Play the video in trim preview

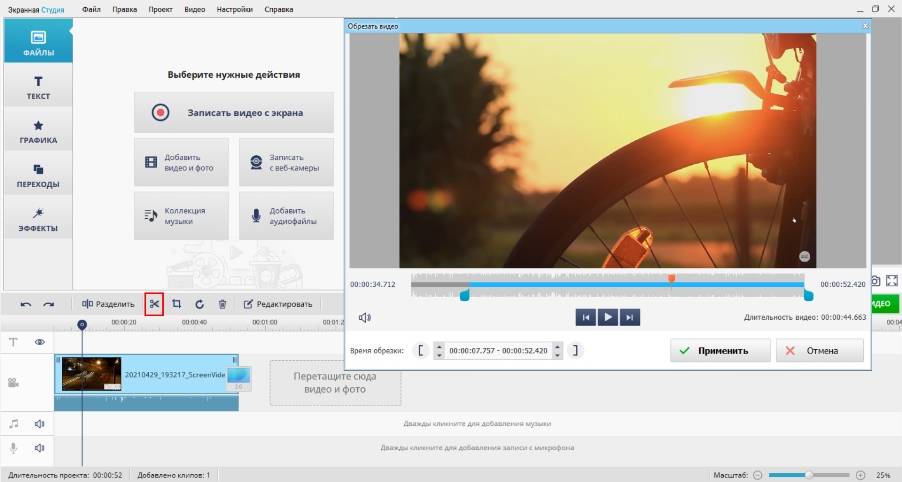pos(607,317)
